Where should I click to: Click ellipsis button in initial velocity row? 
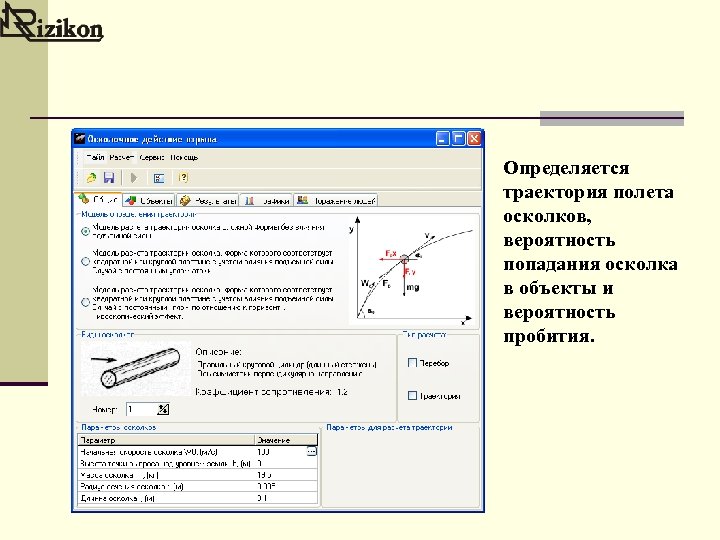point(311,452)
